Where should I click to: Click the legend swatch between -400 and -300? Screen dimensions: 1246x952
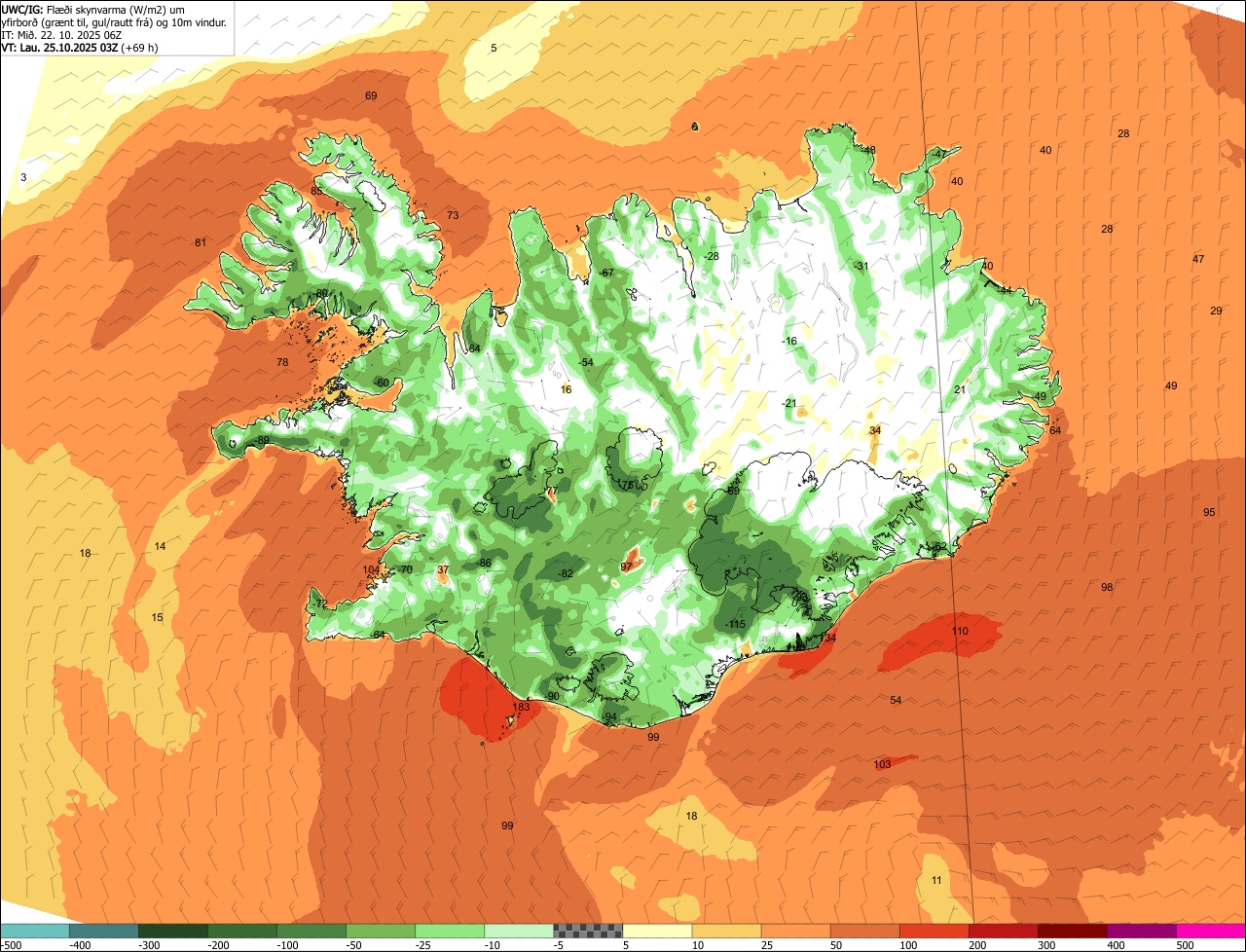103,930
